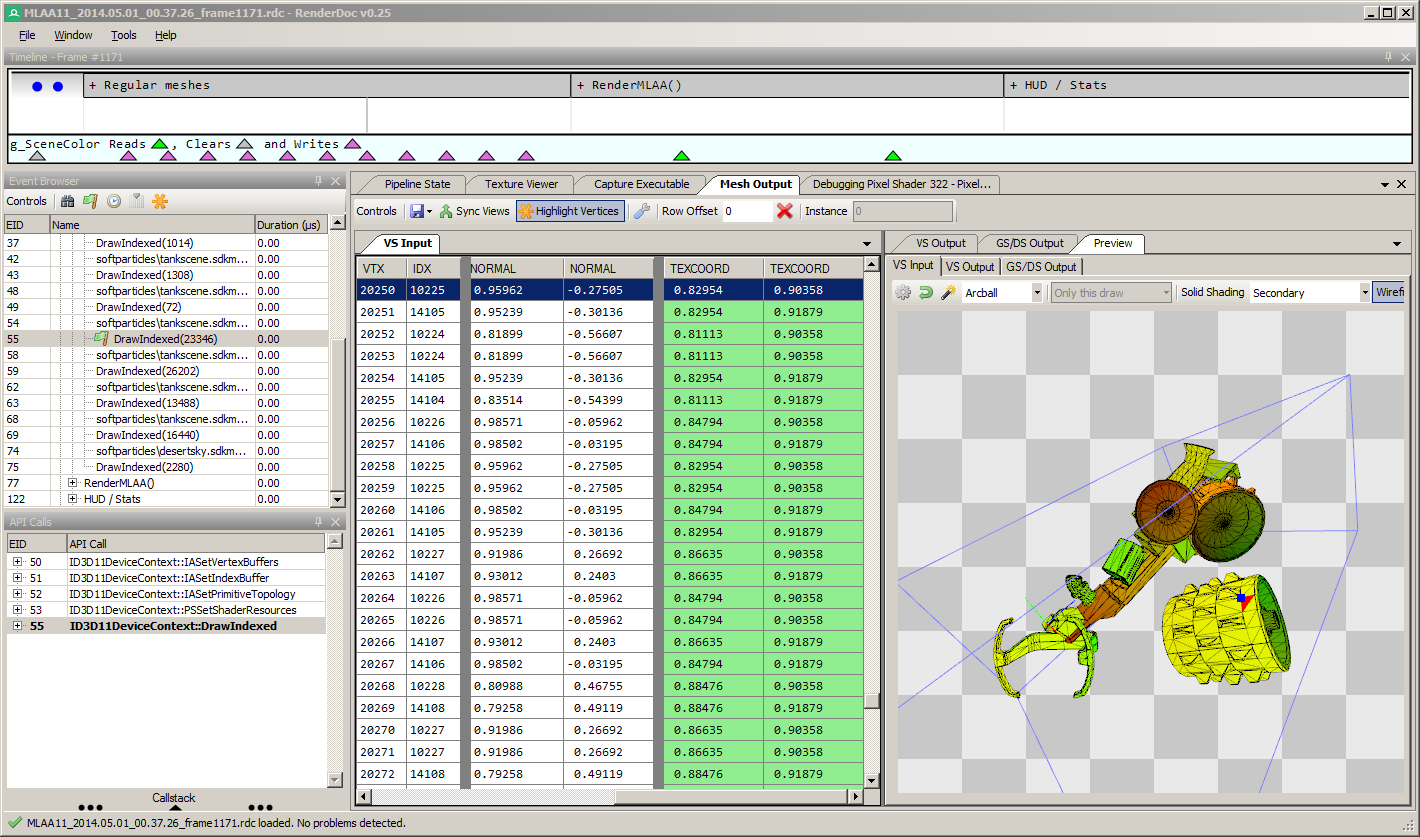The image size is (1420, 837).
Task: Click the clock timing icon in Event Browser
Action: (x=114, y=201)
